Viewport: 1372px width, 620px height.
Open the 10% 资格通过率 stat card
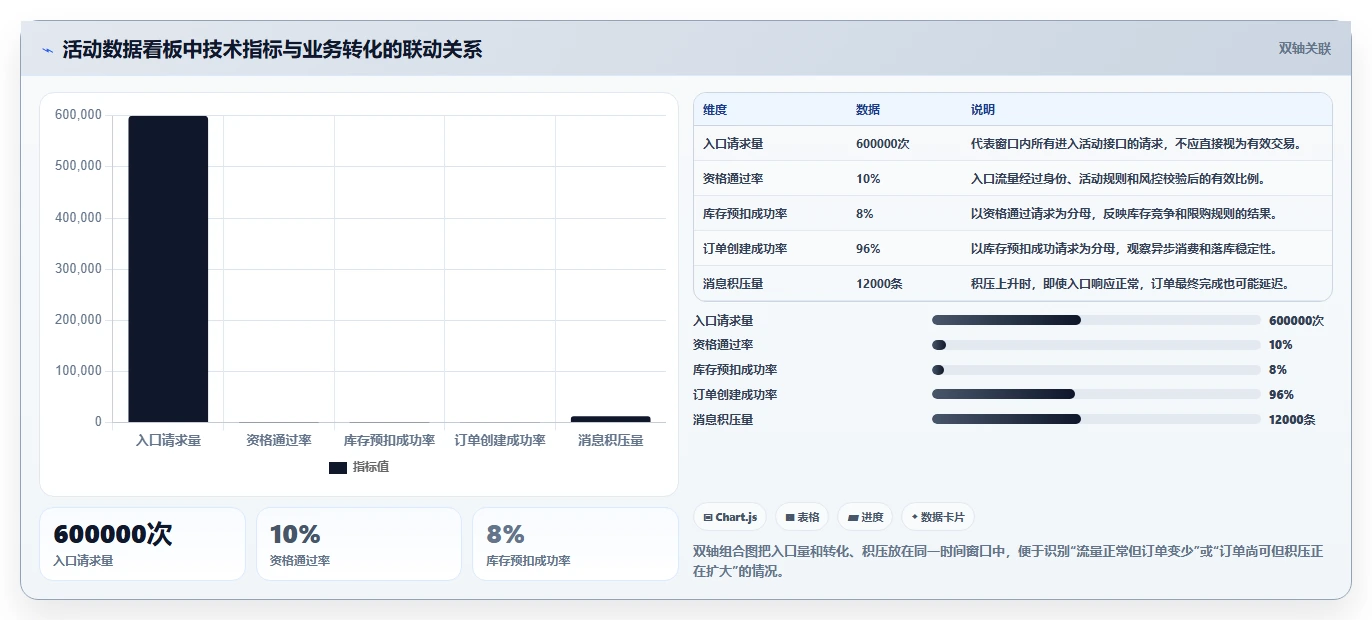click(x=359, y=544)
